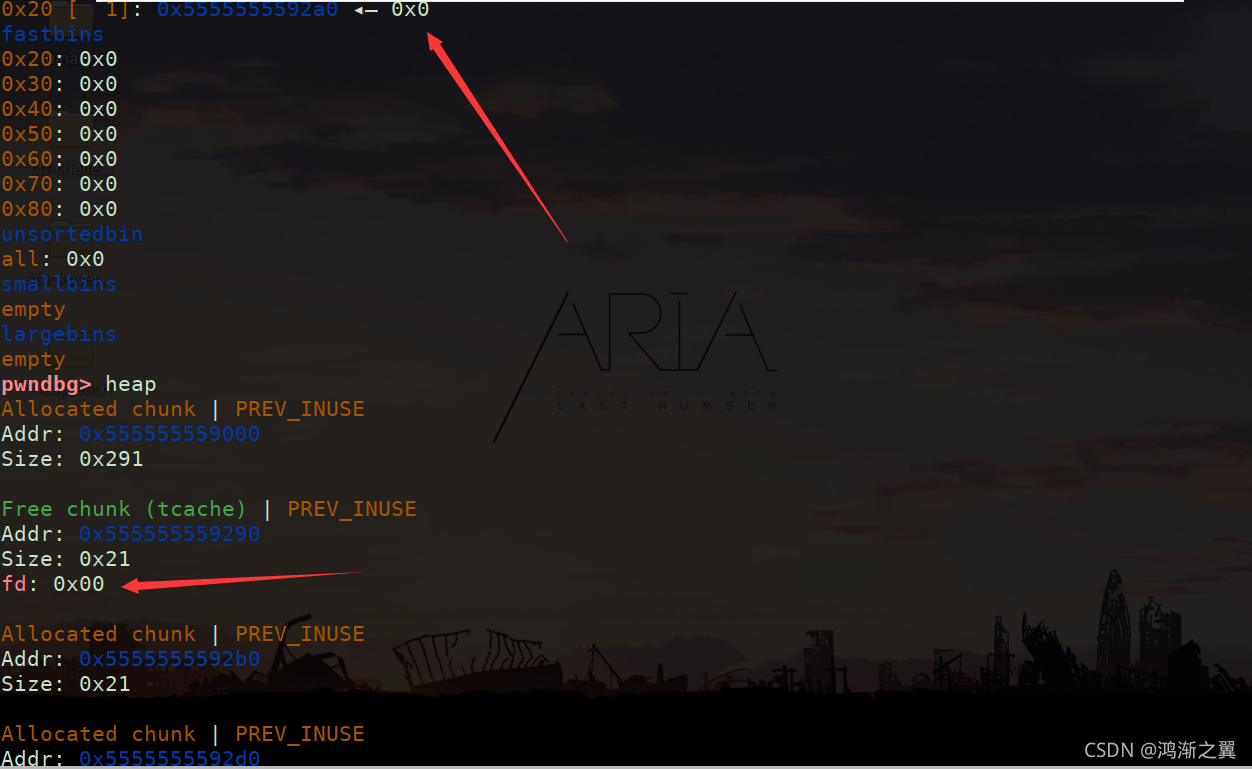This screenshot has height=769, width=1252.
Task: Click the fastbin row '0x50: 0x0'
Action: [59, 134]
